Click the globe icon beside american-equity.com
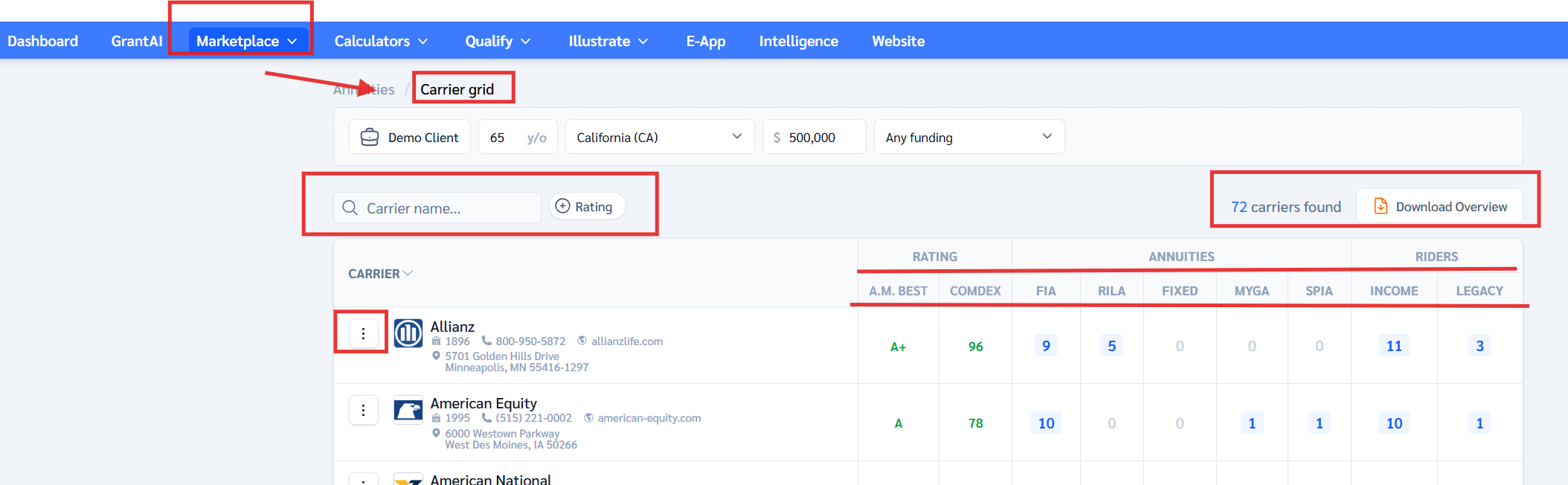The width and height of the screenshot is (1568, 485). click(588, 417)
